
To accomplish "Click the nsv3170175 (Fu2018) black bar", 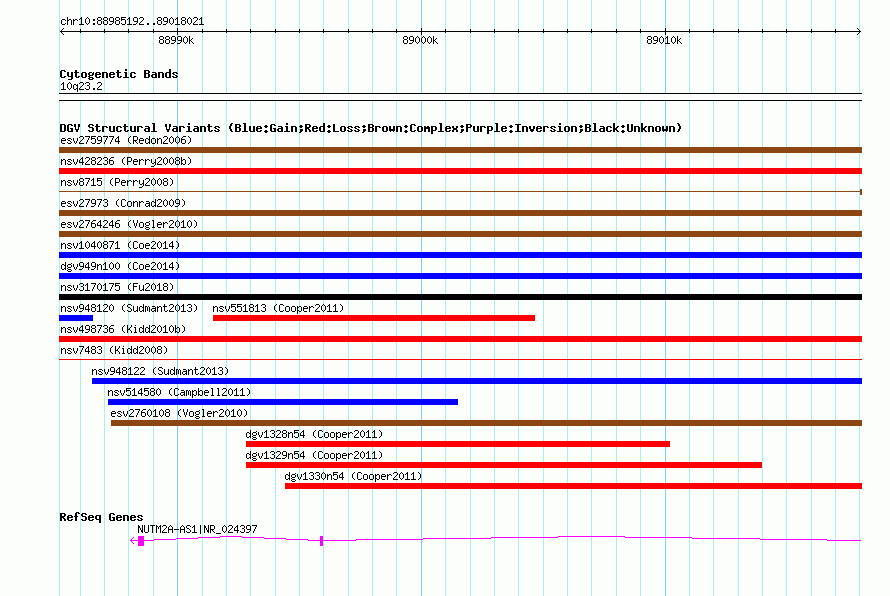I will point(460,297).
